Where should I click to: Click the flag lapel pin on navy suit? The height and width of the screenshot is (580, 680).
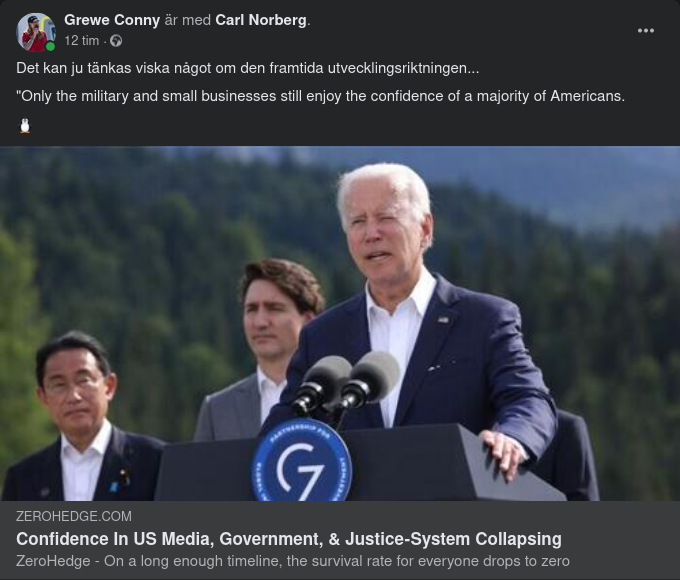point(443,320)
